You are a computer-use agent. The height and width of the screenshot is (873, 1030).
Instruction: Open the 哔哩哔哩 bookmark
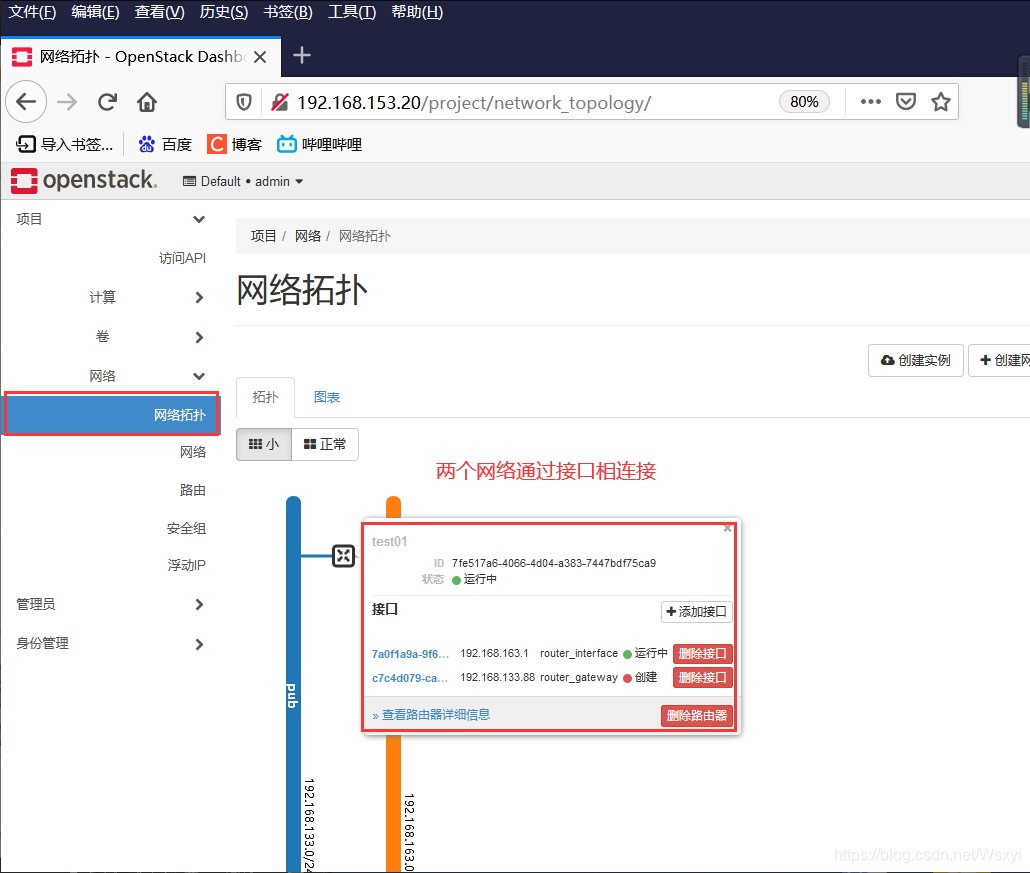coord(319,145)
